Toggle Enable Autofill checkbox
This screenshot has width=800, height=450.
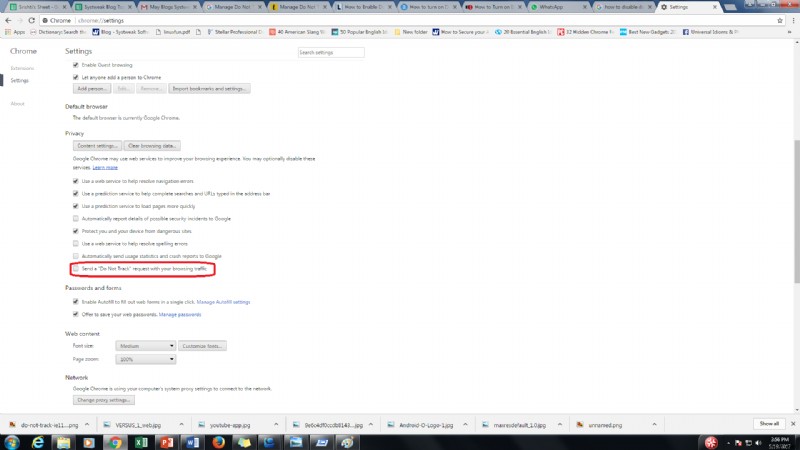(76, 302)
